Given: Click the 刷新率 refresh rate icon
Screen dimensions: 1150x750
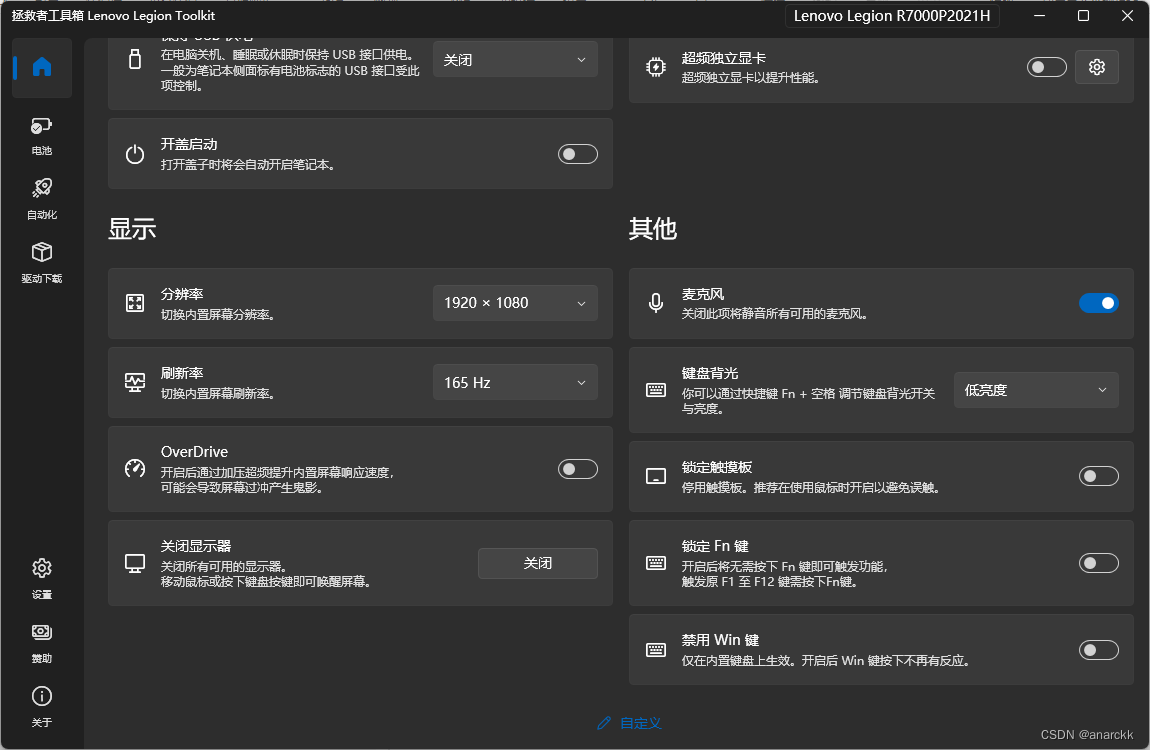Looking at the screenshot, I should point(135,382).
